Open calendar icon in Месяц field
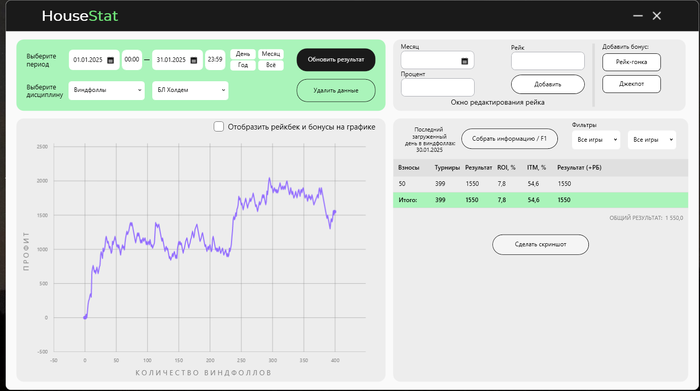Screen dimensions: 700x391 (x=464, y=61)
